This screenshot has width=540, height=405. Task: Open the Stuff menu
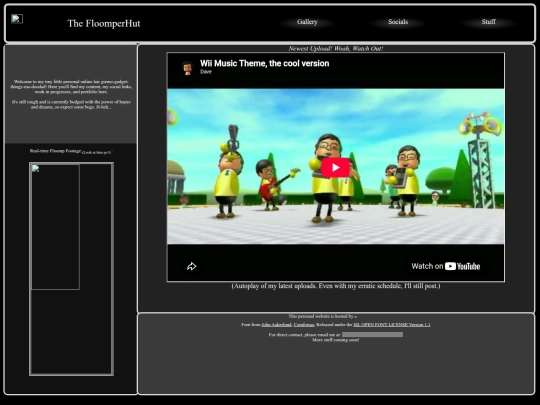[488, 22]
